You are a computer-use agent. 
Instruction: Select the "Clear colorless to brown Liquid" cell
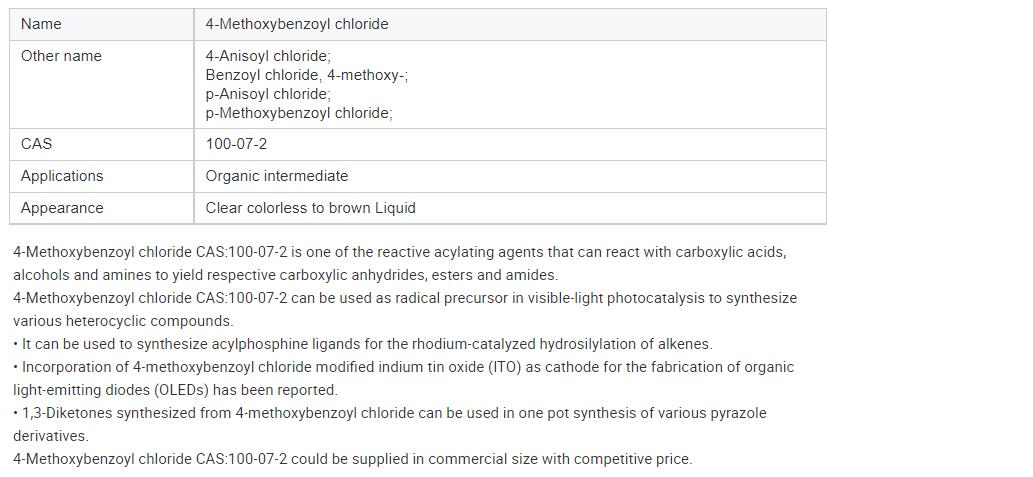(x=310, y=208)
